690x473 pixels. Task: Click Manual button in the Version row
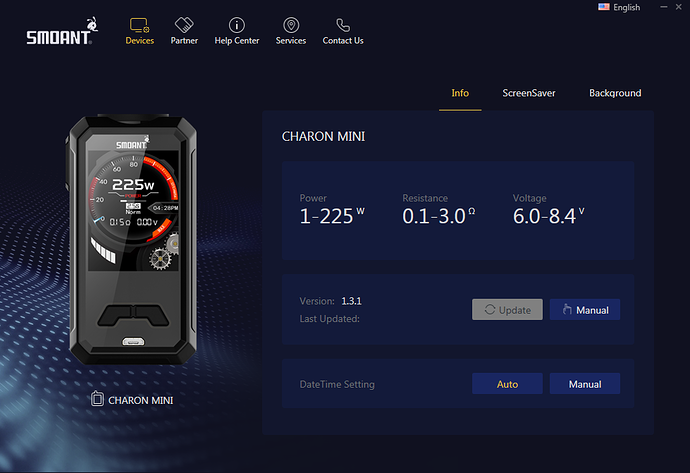[x=585, y=310]
